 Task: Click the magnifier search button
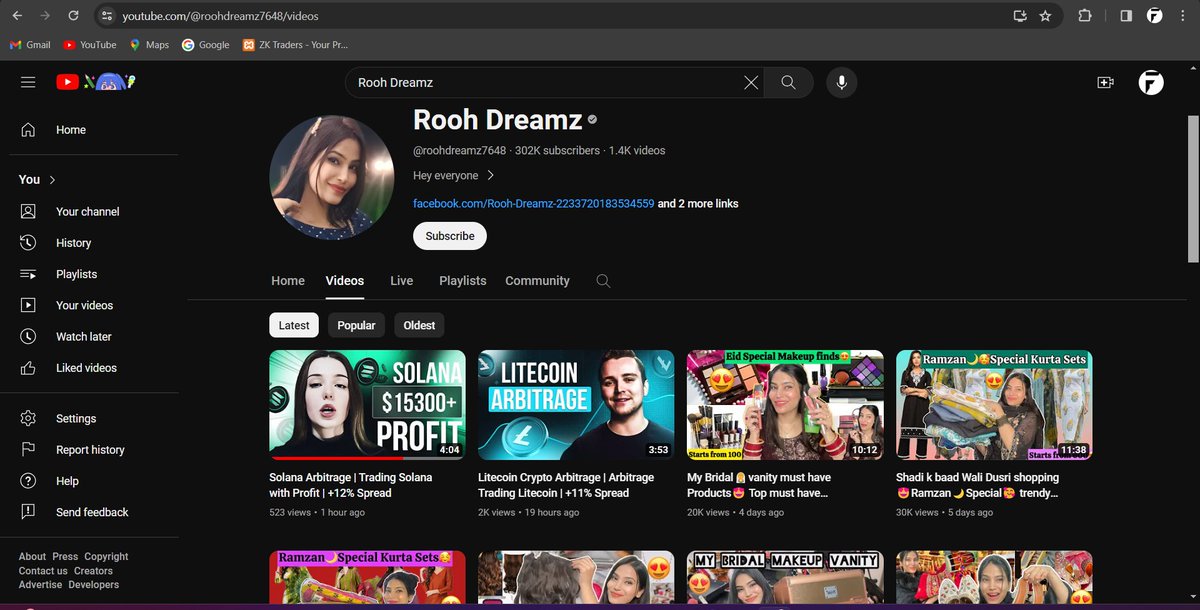pos(788,82)
